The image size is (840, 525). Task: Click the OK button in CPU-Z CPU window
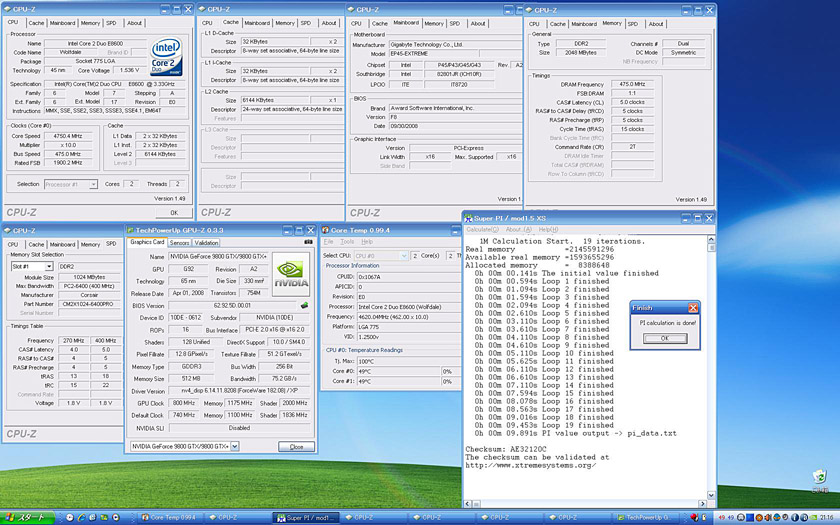(174, 213)
